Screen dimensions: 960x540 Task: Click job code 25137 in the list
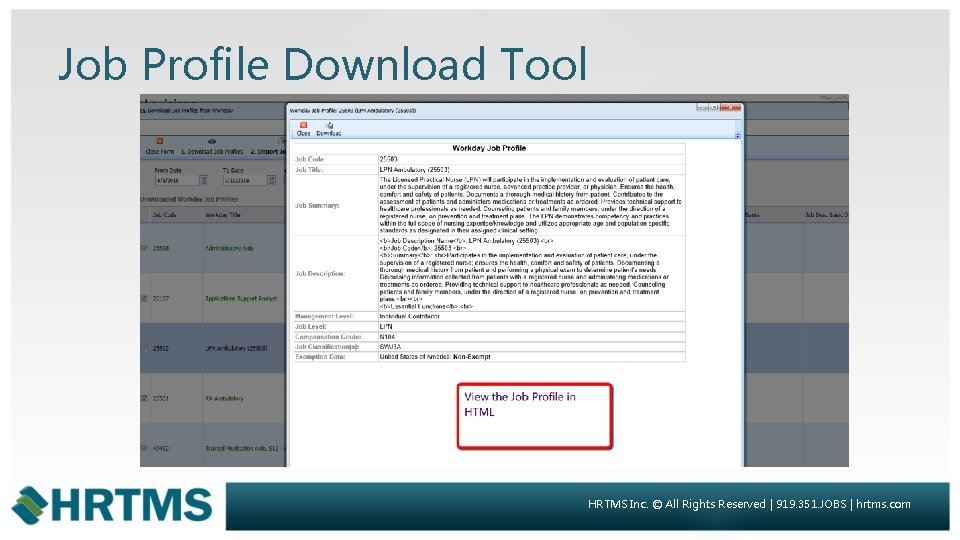[x=160, y=298]
